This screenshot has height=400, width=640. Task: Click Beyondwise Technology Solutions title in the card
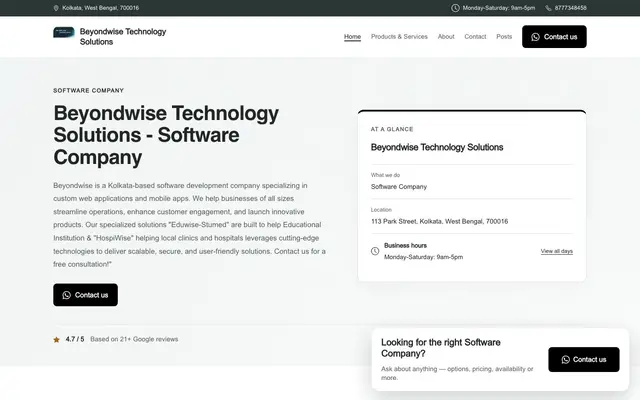[437, 147]
